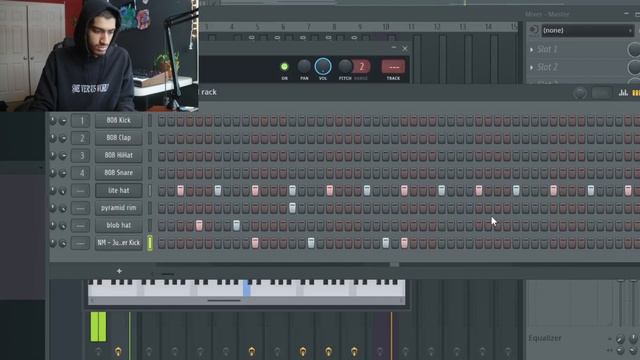Add a channel with the plus button
Screen dimensions: 640x360
pos(119,271)
